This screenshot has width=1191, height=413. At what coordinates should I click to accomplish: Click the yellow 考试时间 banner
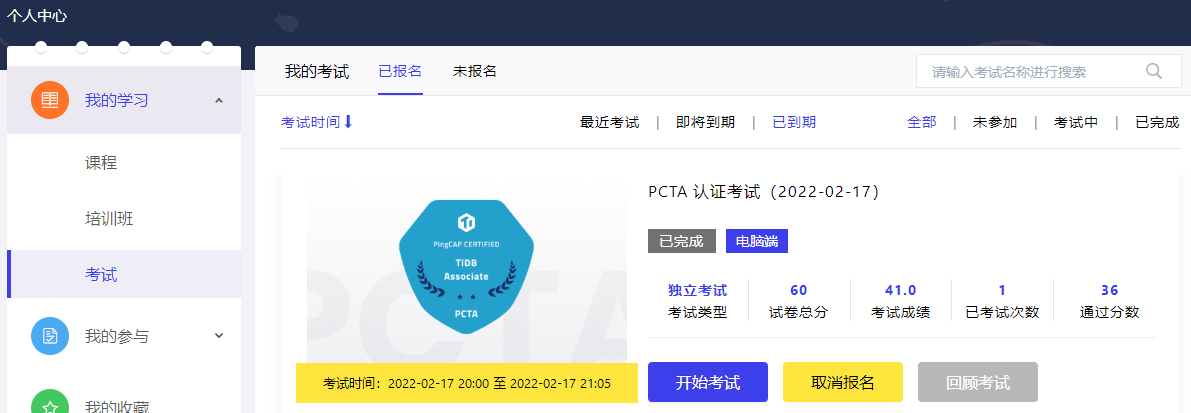466,383
